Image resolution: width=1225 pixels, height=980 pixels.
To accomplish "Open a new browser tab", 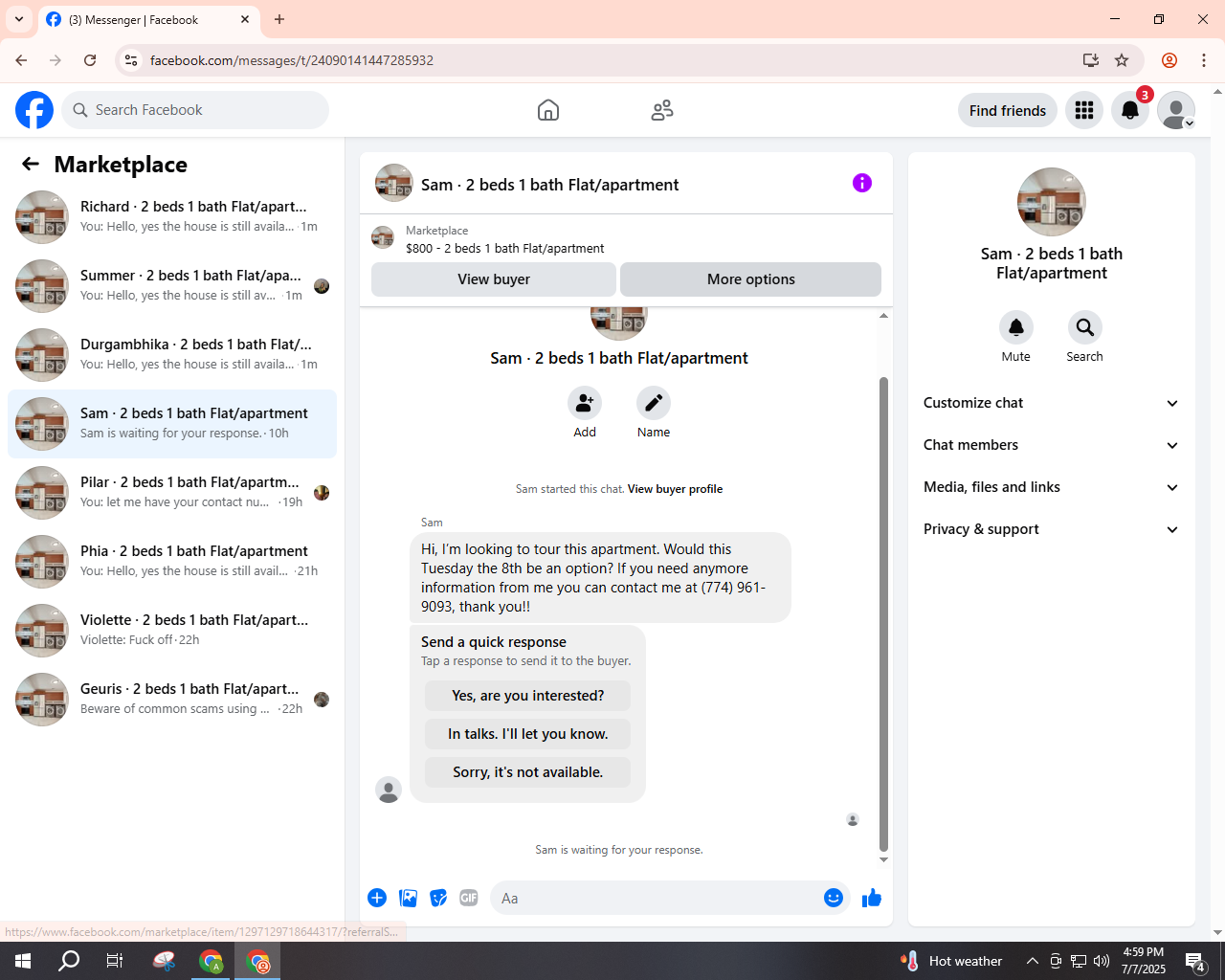I will point(279,19).
